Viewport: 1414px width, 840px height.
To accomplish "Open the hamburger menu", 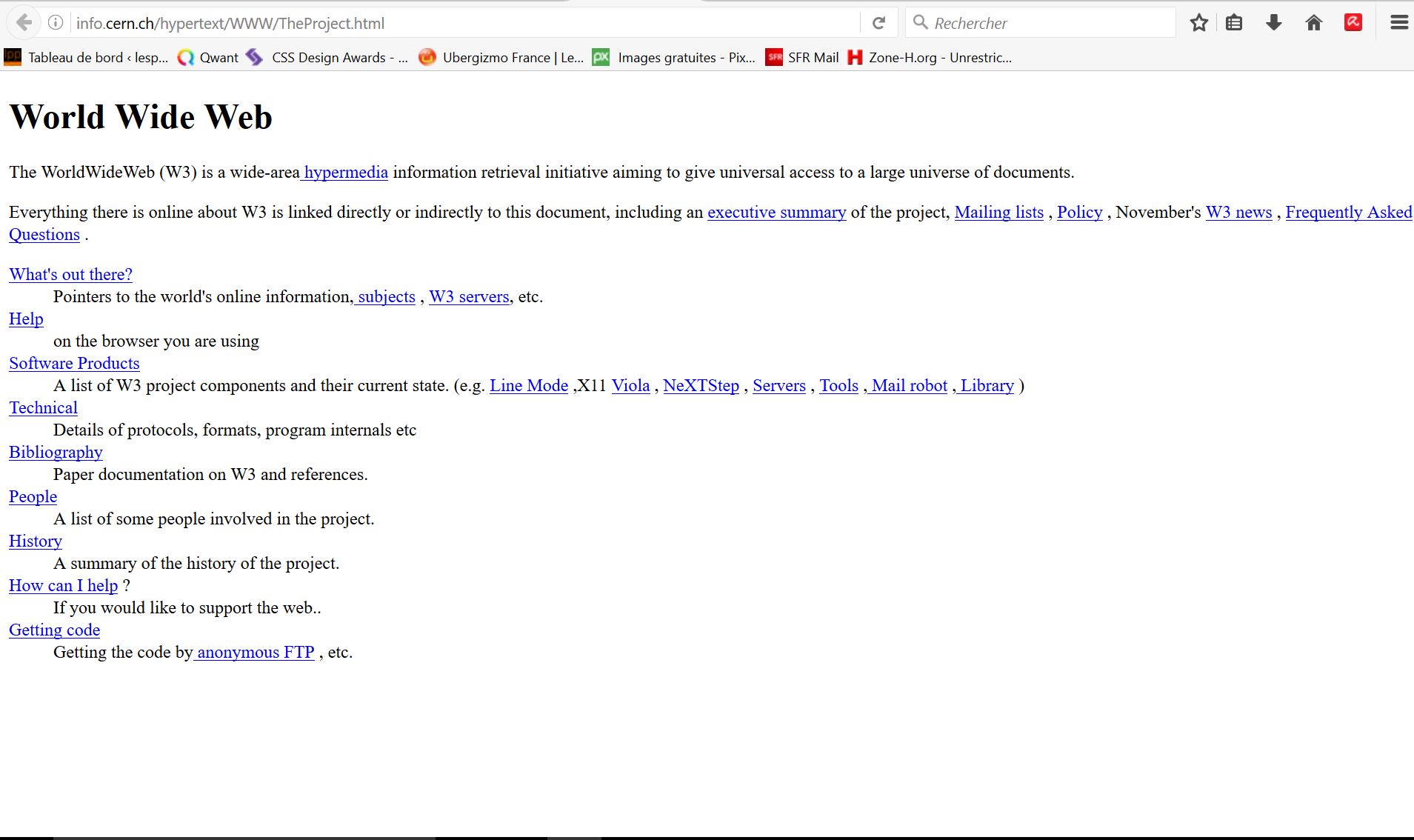I will (x=1398, y=23).
